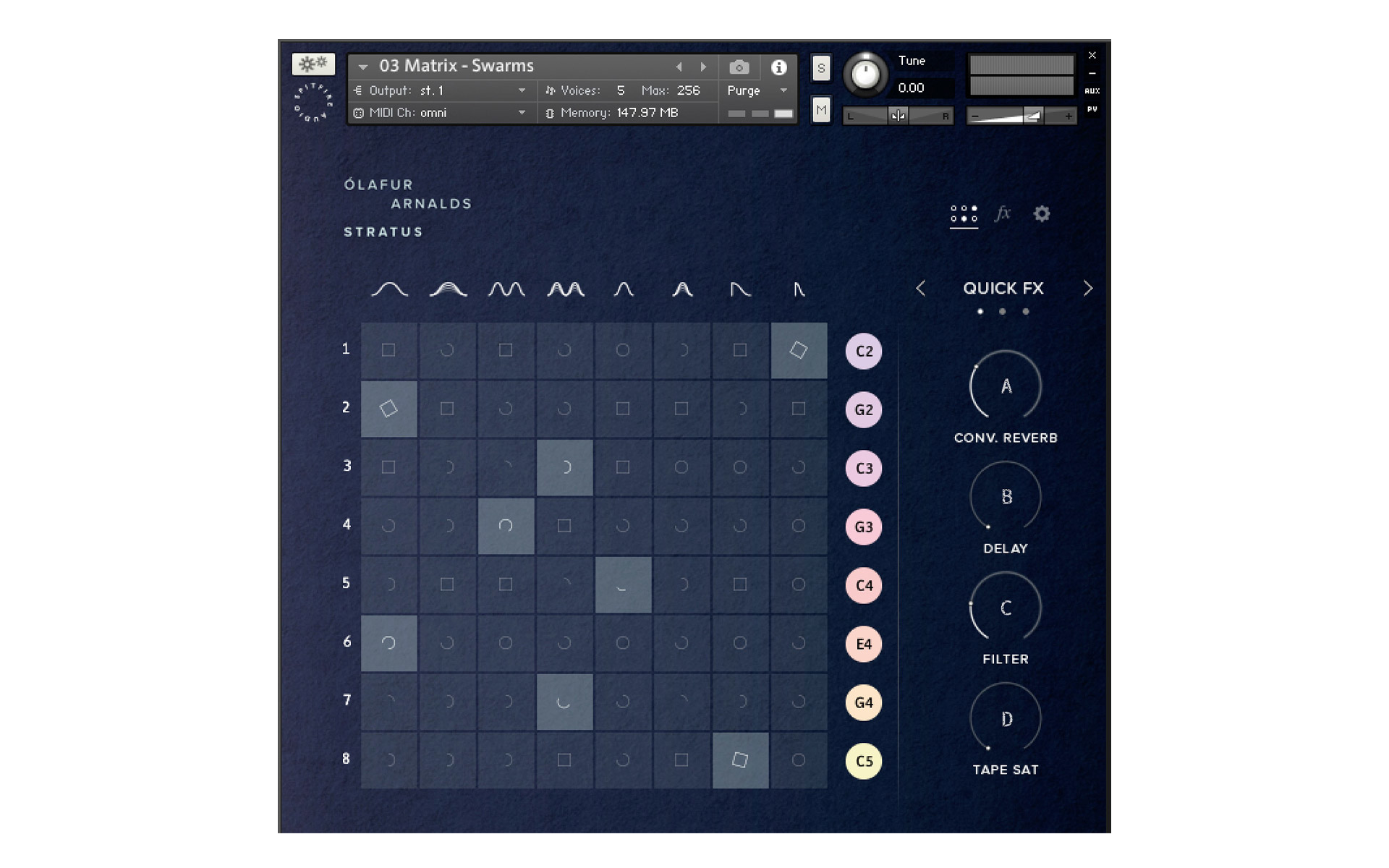Image resolution: width=1389 pixels, height=868 pixels.
Task: Enable matrix cell row 1 column 1
Action: click(x=388, y=350)
